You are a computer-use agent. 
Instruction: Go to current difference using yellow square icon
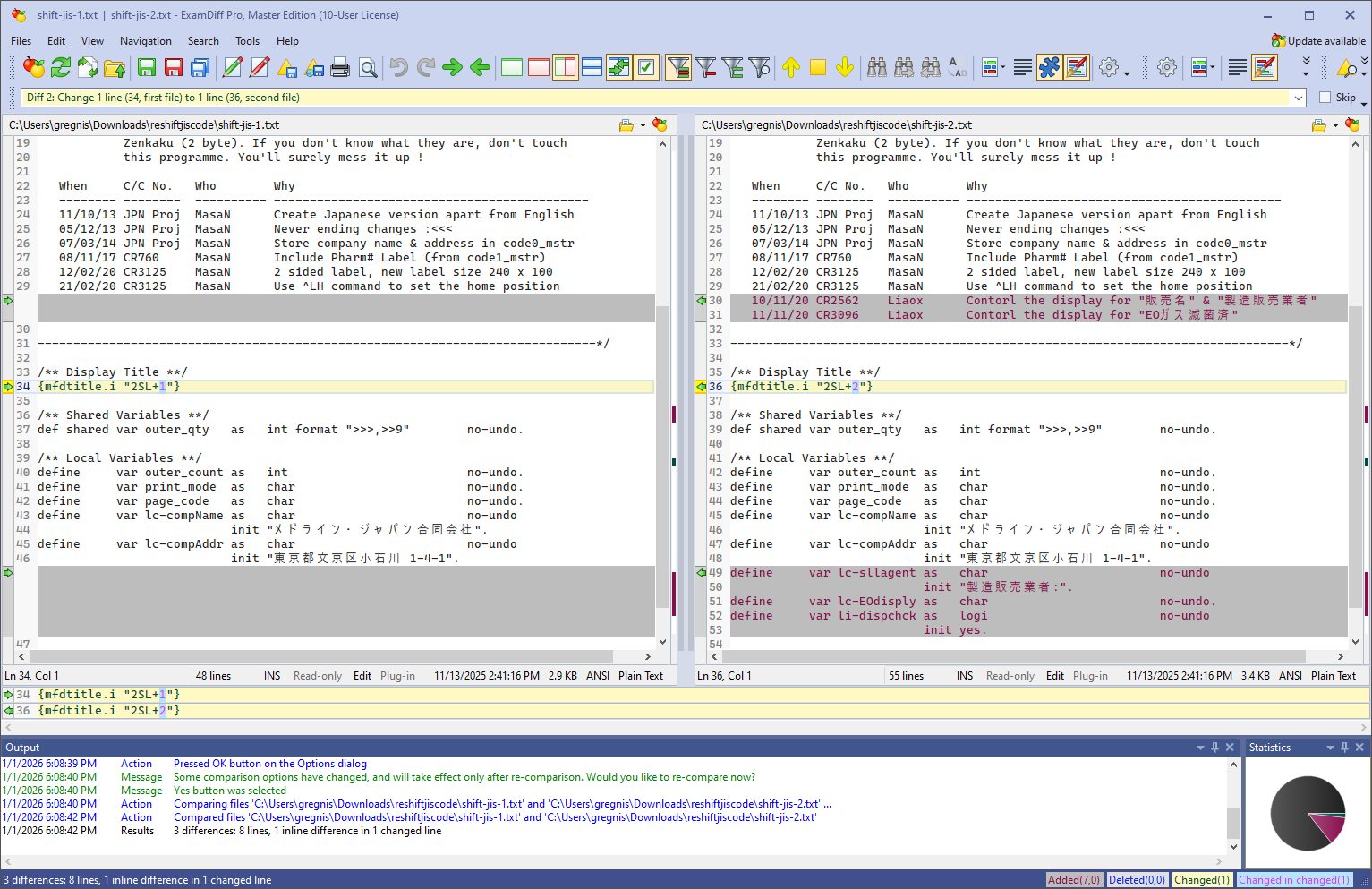pos(818,67)
